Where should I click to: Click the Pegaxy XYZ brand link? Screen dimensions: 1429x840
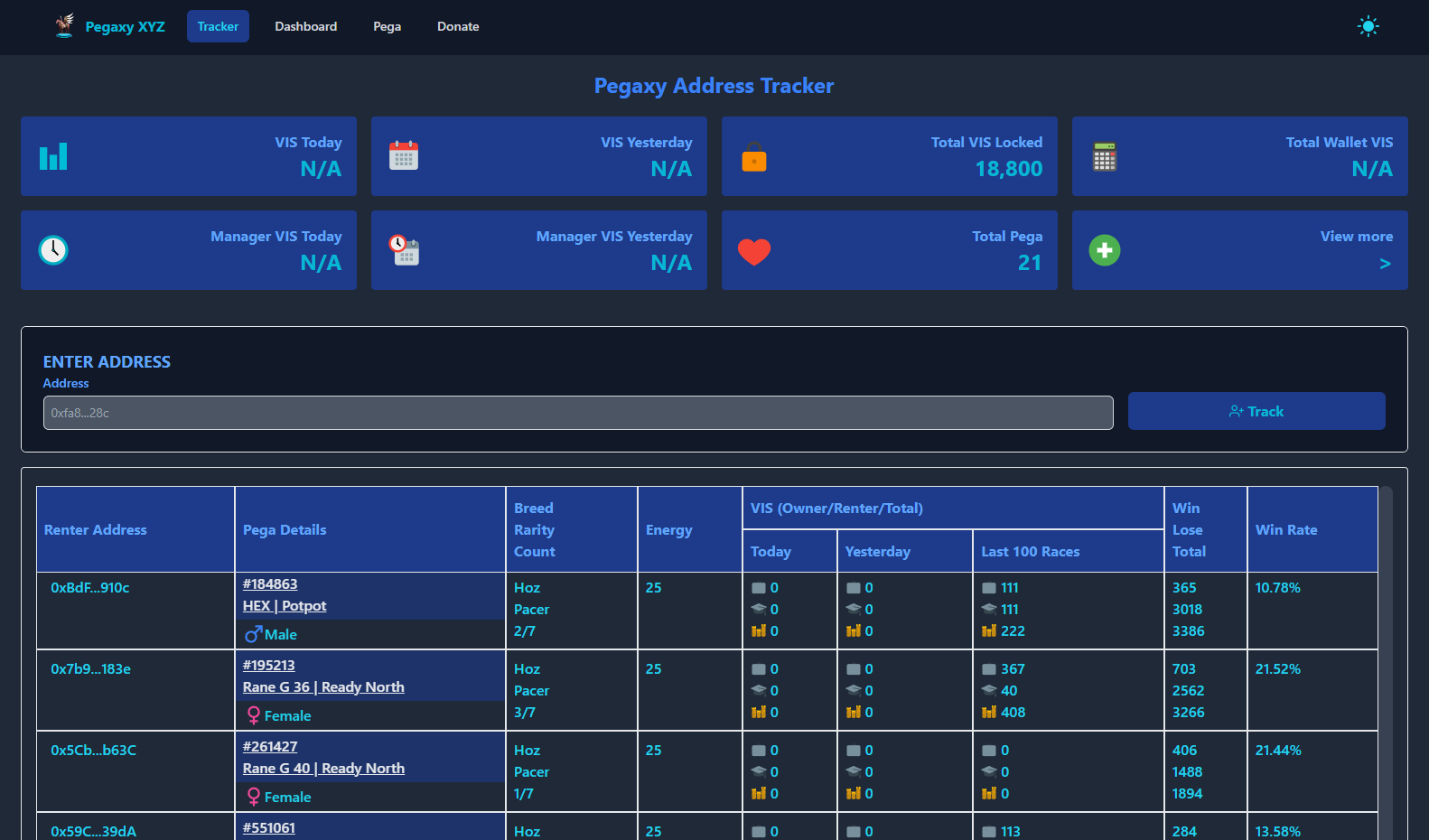coord(126,26)
